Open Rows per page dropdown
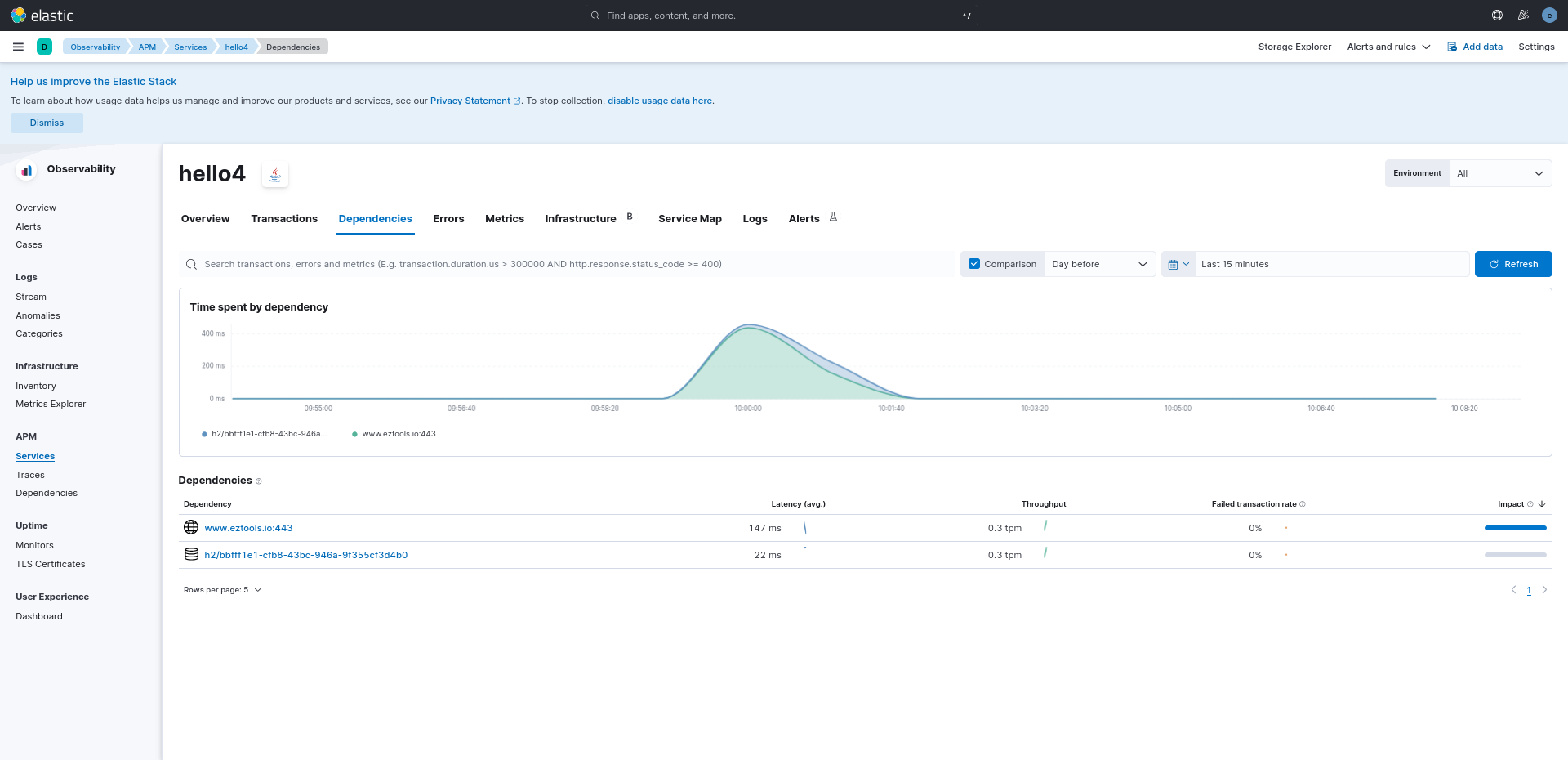Screen dimensions: 1568x760 222,590
